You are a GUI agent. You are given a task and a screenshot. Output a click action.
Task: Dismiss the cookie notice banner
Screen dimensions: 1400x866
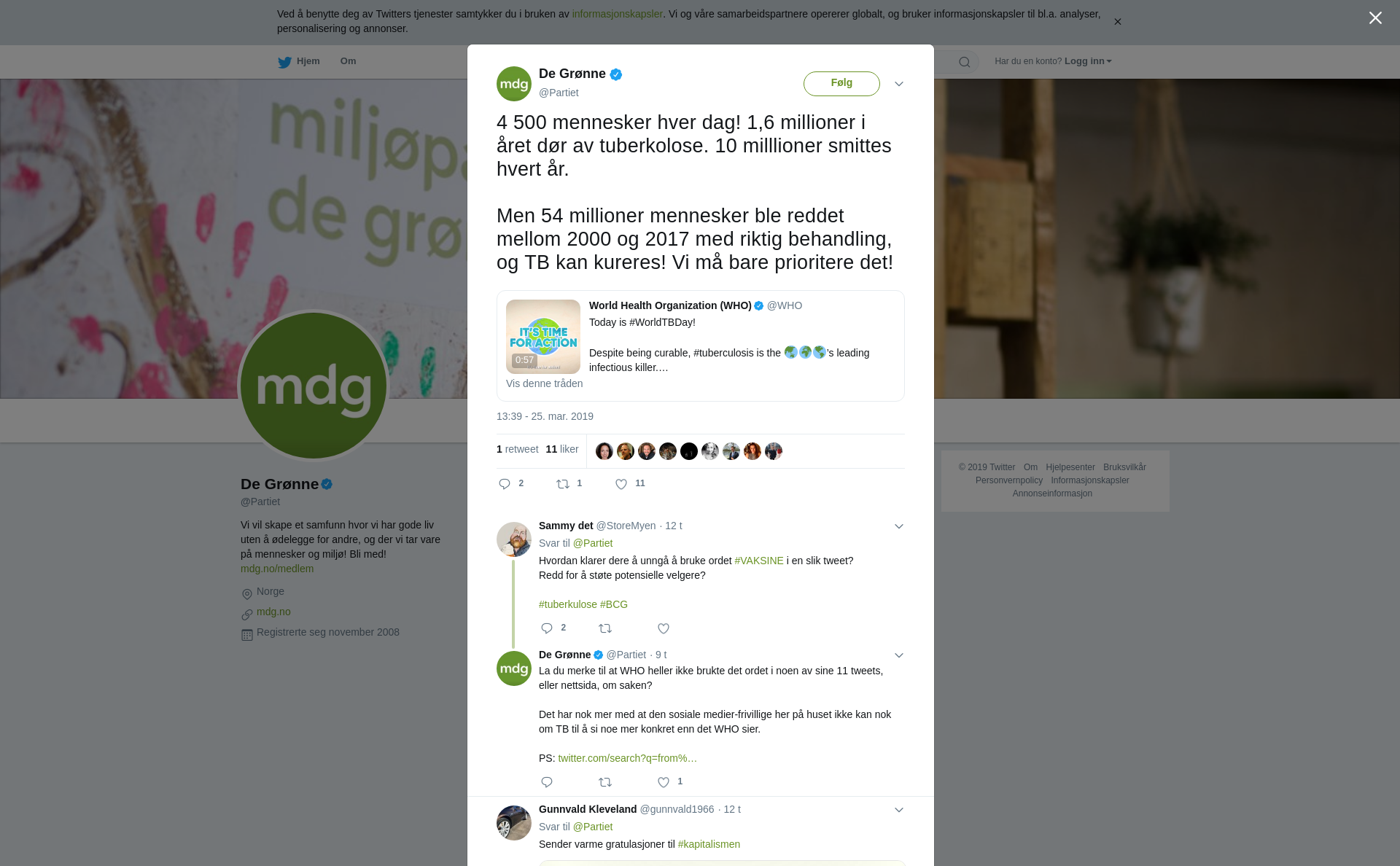(1117, 22)
